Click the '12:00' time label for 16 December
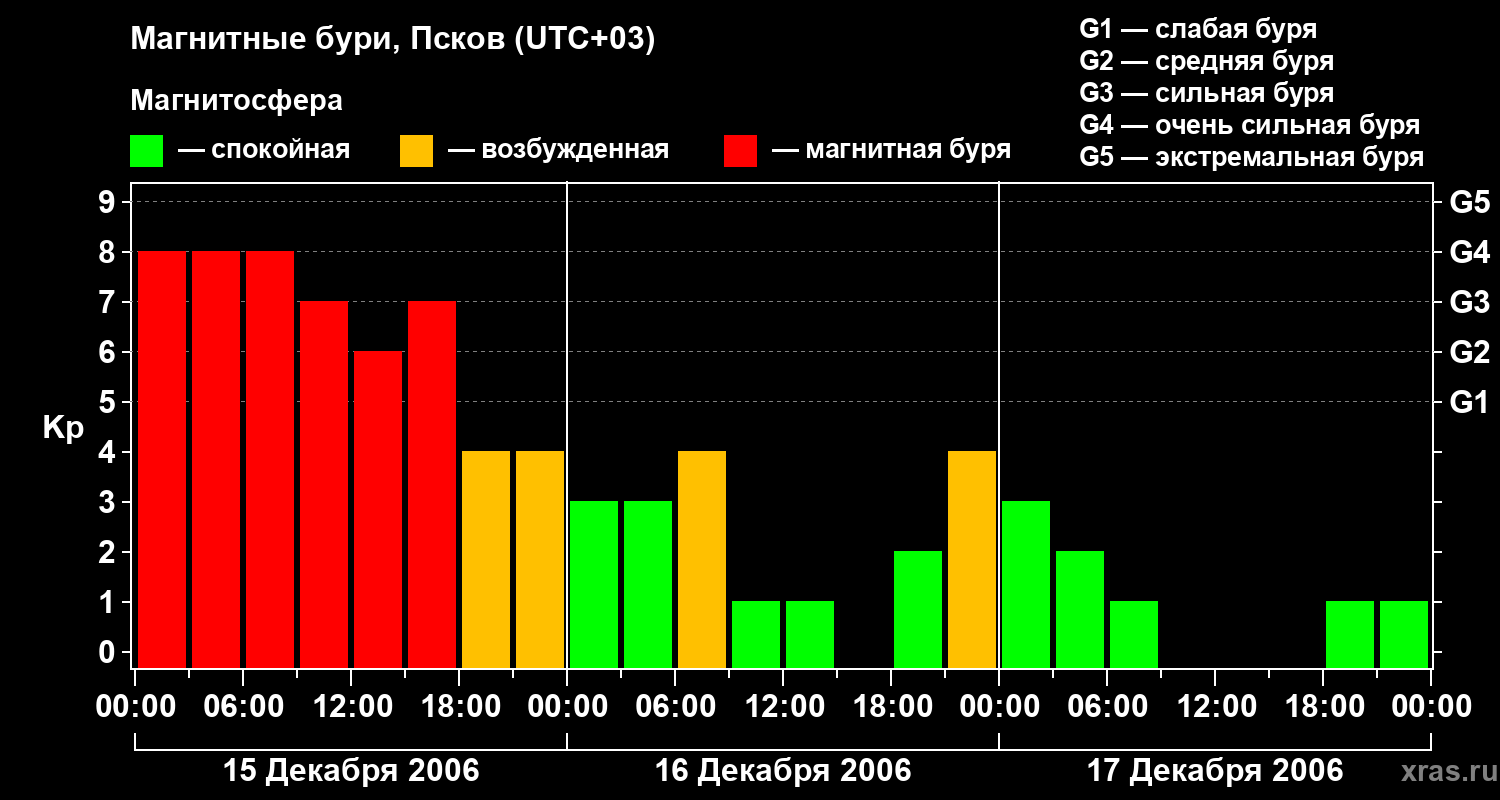This screenshot has height=800, width=1500. (x=783, y=707)
